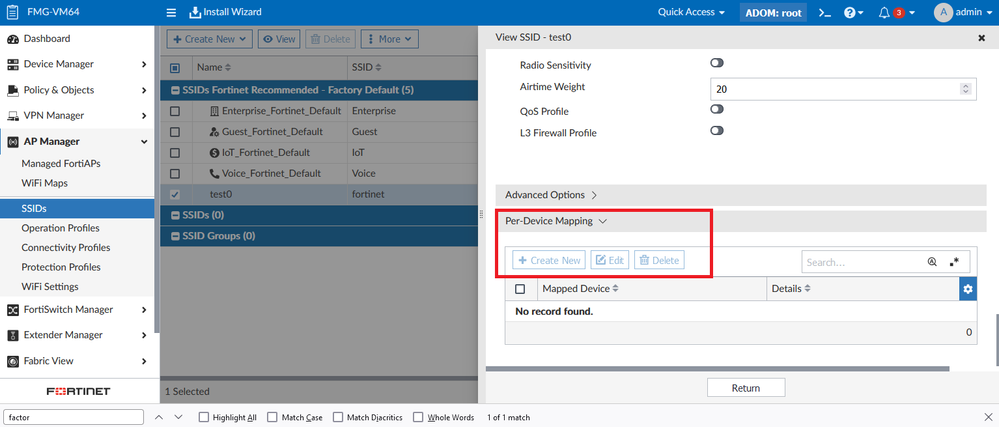Expand Policy & Objects menu

click(76, 90)
